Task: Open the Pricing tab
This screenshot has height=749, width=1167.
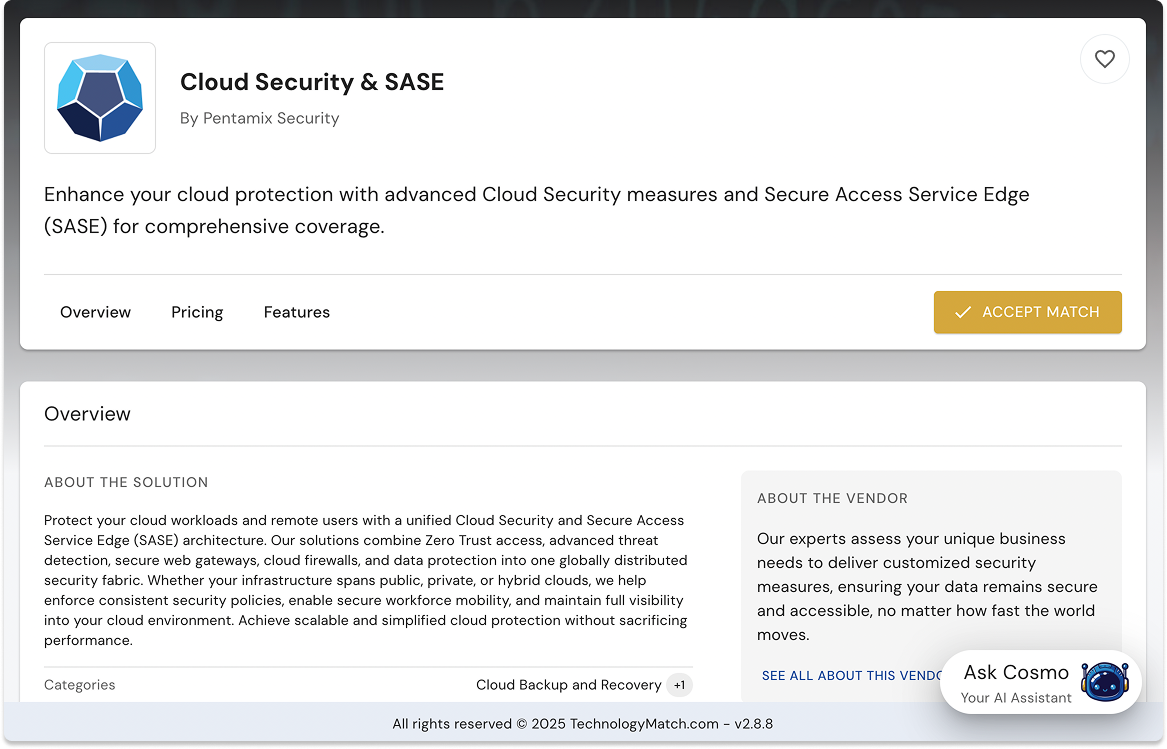Action: click(197, 312)
